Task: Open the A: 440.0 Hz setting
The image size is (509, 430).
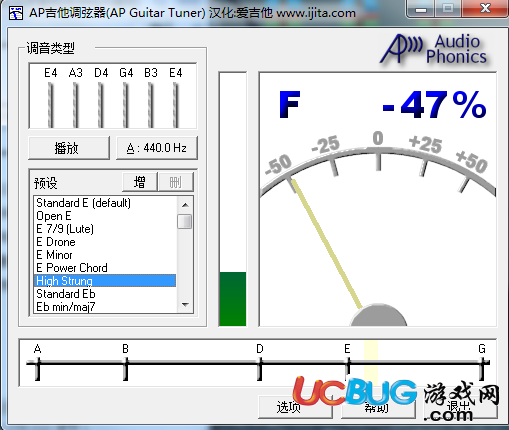Action: [x=157, y=148]
